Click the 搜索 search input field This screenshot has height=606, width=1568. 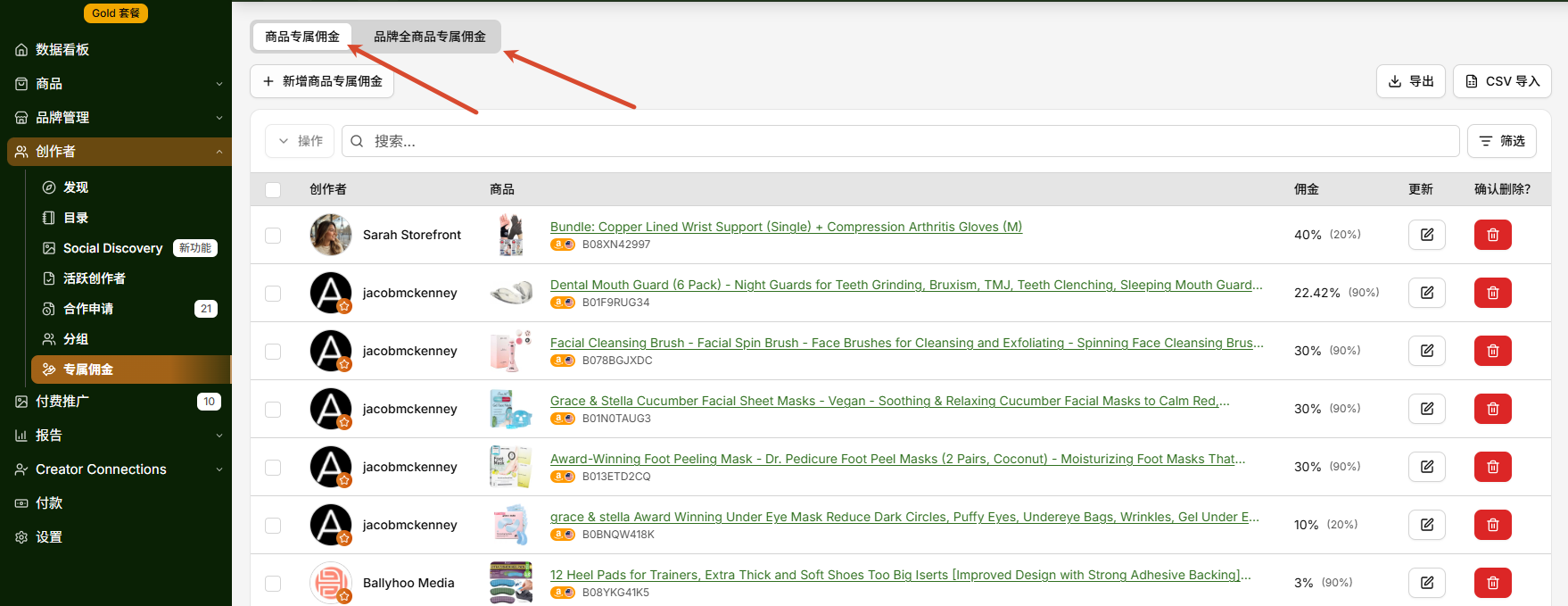coord(901,141)
